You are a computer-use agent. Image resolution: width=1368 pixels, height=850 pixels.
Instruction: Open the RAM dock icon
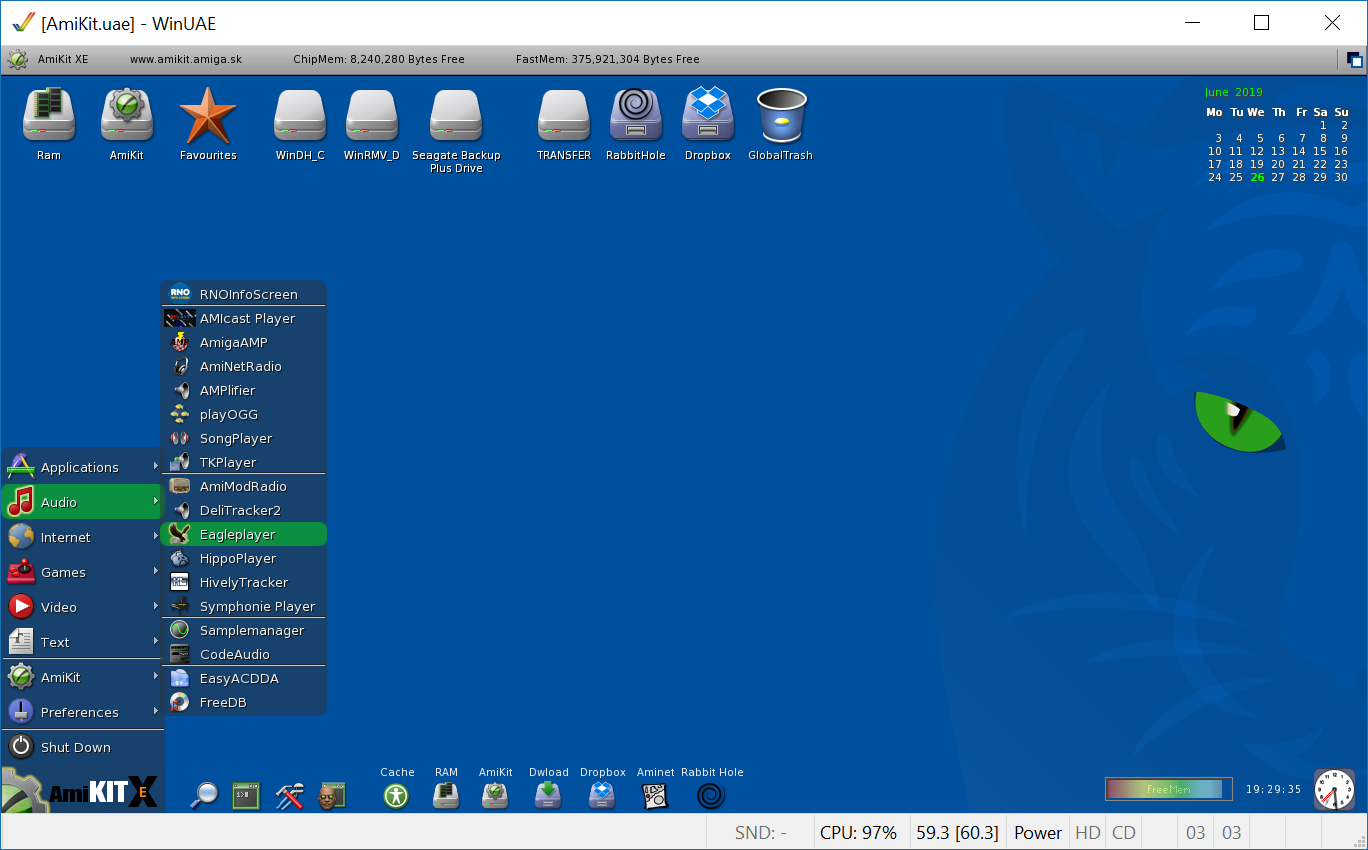[x=446, y=795]
